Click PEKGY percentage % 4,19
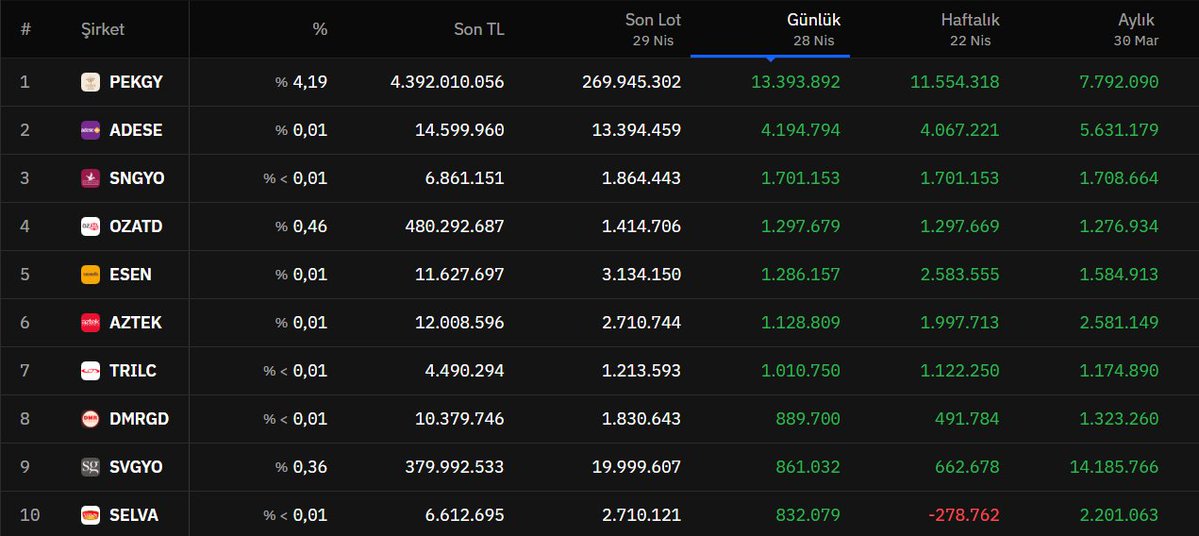Screen dimensions: 1199x536 point(301,82)
